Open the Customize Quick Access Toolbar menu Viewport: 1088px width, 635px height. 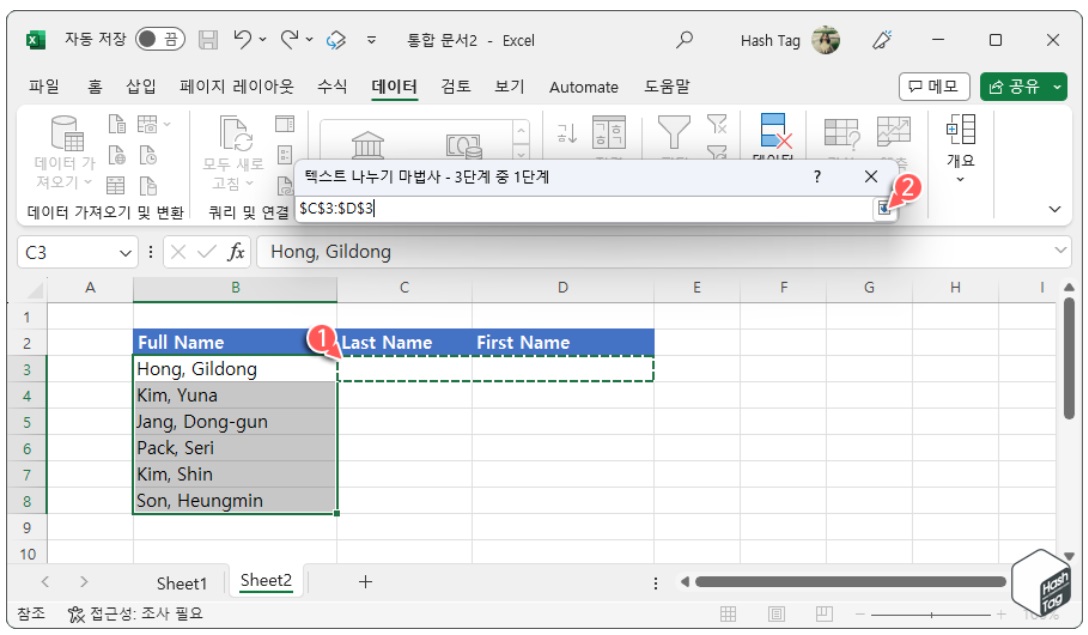(x=371, y=40)
